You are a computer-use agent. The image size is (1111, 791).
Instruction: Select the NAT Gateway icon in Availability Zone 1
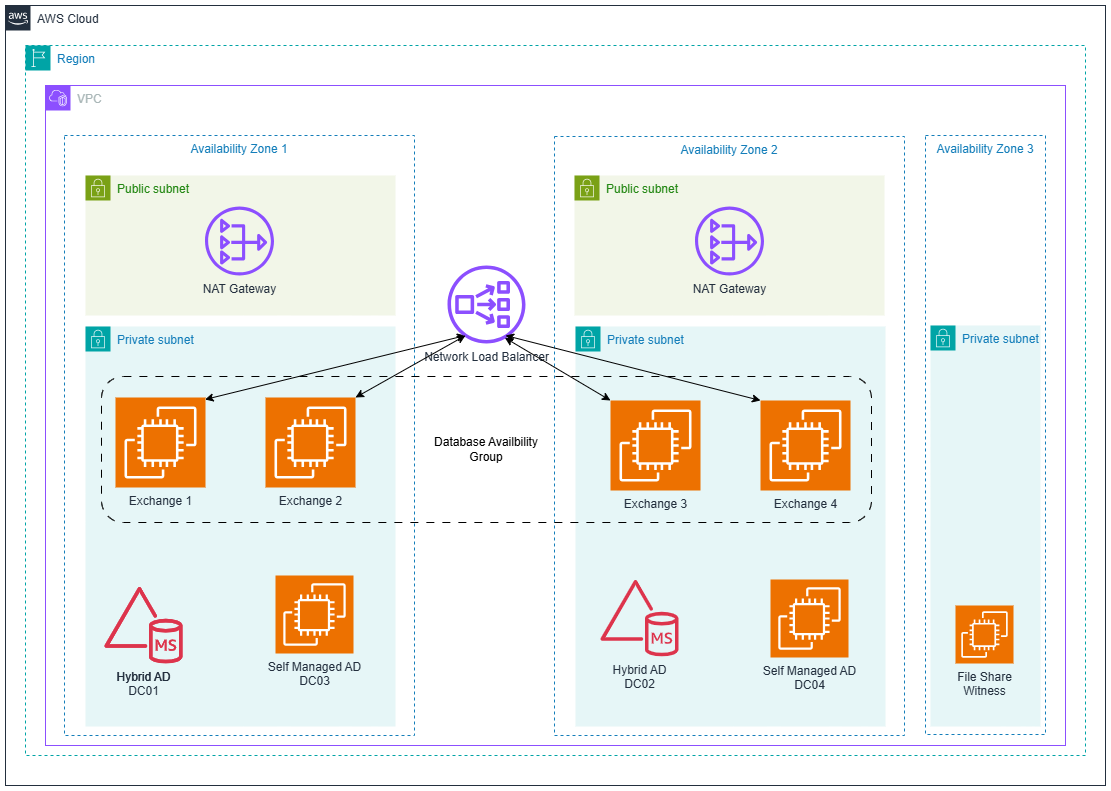pos(239,241)
